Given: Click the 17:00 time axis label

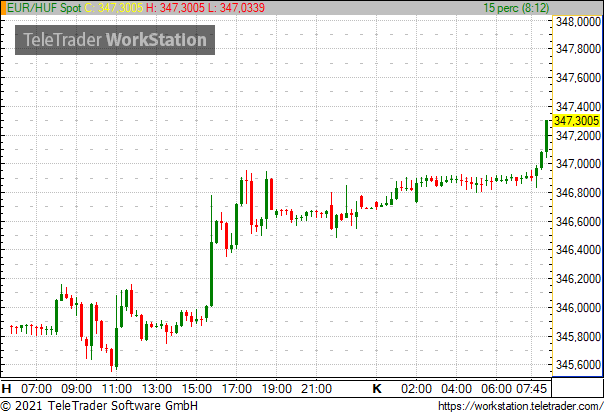Looking at the screenshot, I should [237, 389].
